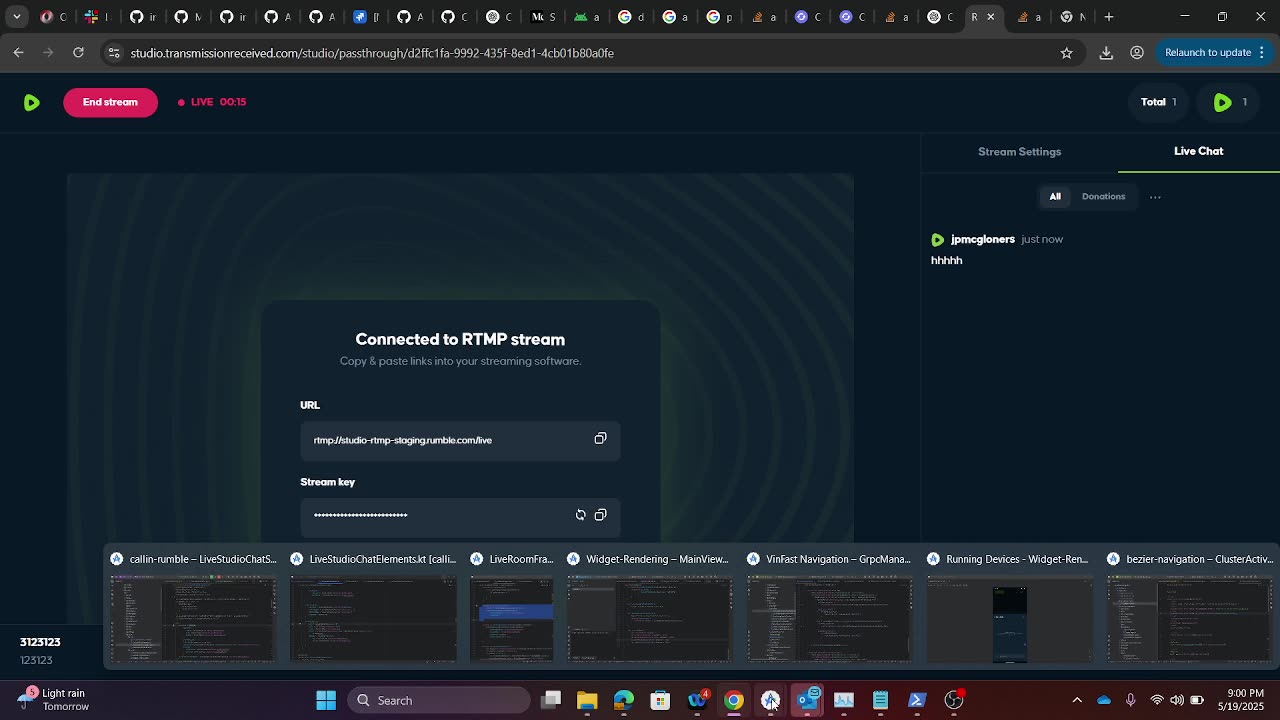Click the LIVE 00:15 indicator
1280x720 pixels.
point(212,102)
